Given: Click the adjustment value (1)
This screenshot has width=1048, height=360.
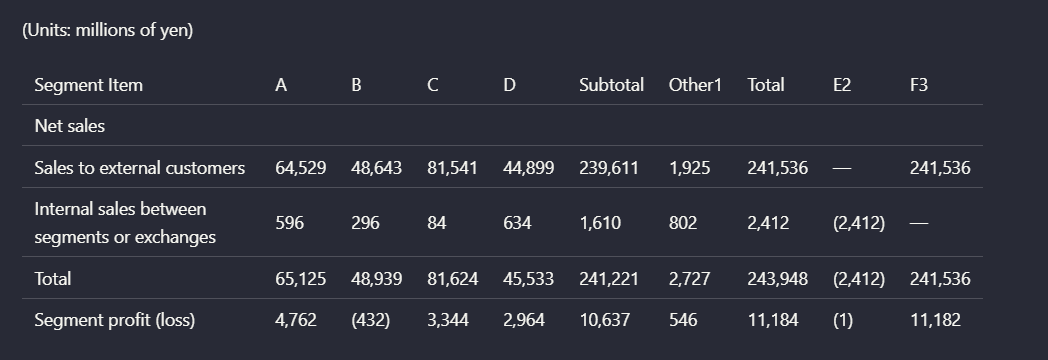Looking at the screenshot, I should tap(843, 320).
